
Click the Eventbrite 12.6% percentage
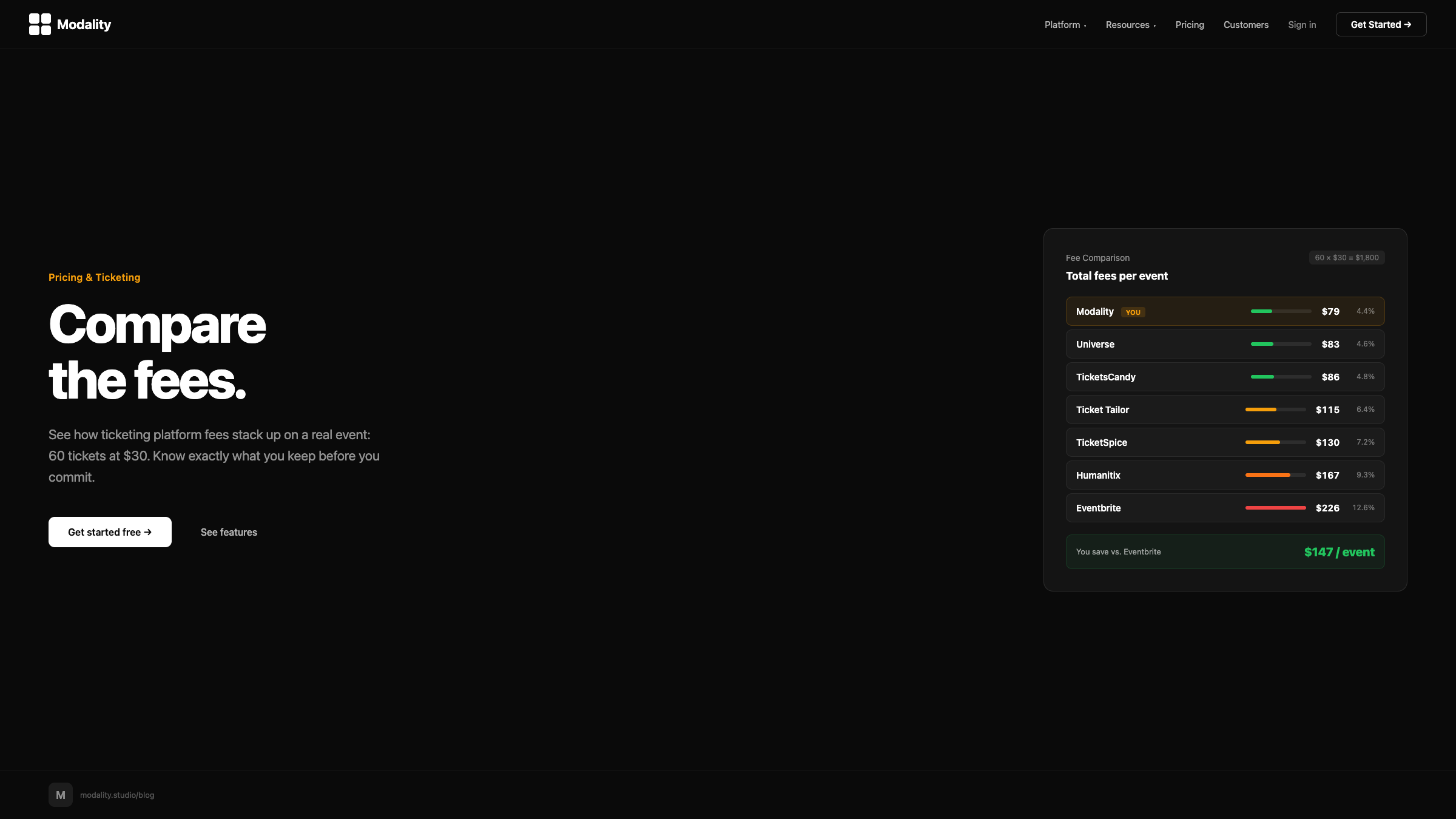point(1363,508)
